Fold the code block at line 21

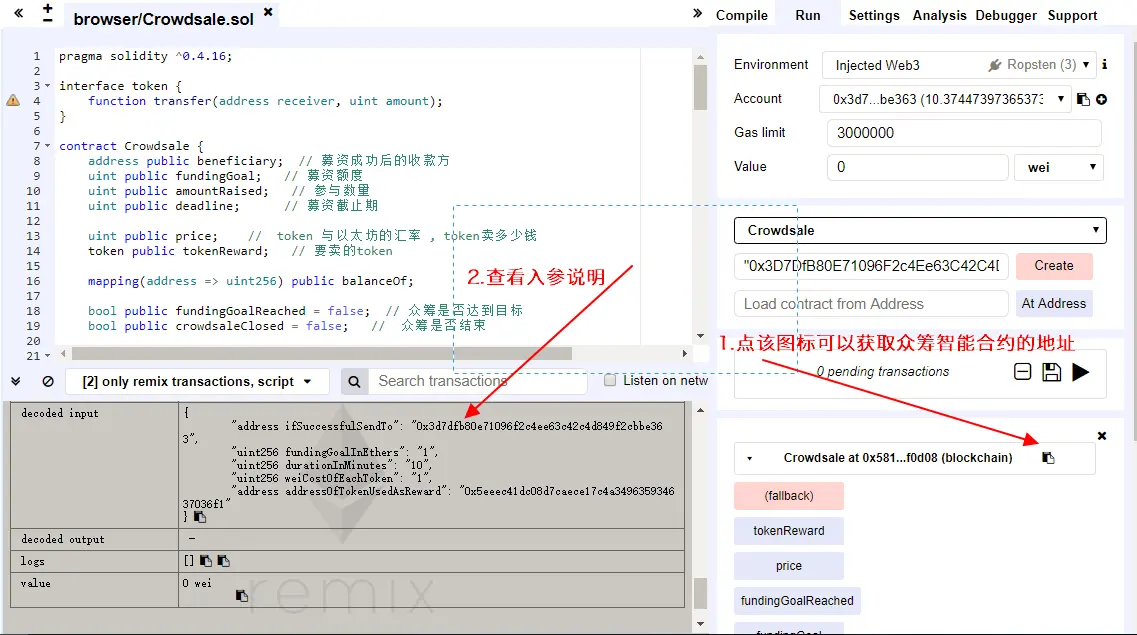[48, 356]
